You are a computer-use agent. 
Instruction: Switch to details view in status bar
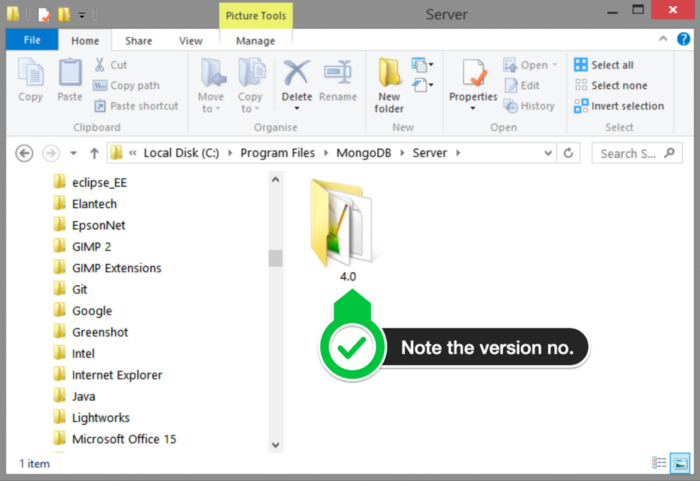(660, 463)
